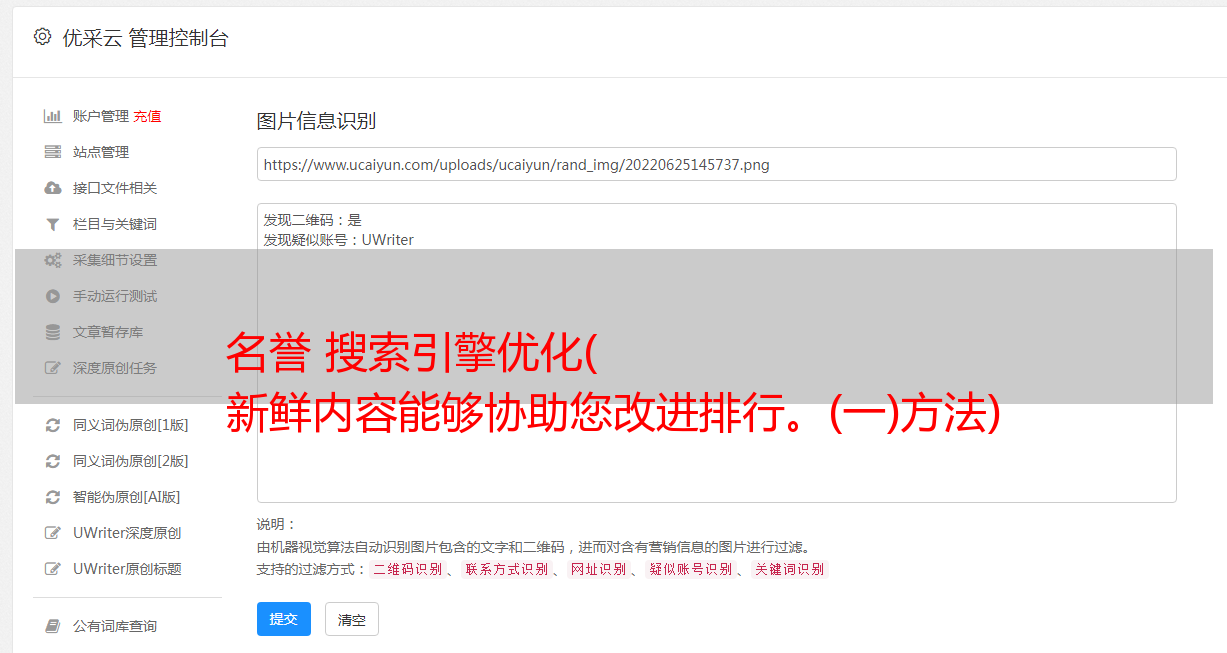Open 账户管理 in the sidebar

coord(101,116)
